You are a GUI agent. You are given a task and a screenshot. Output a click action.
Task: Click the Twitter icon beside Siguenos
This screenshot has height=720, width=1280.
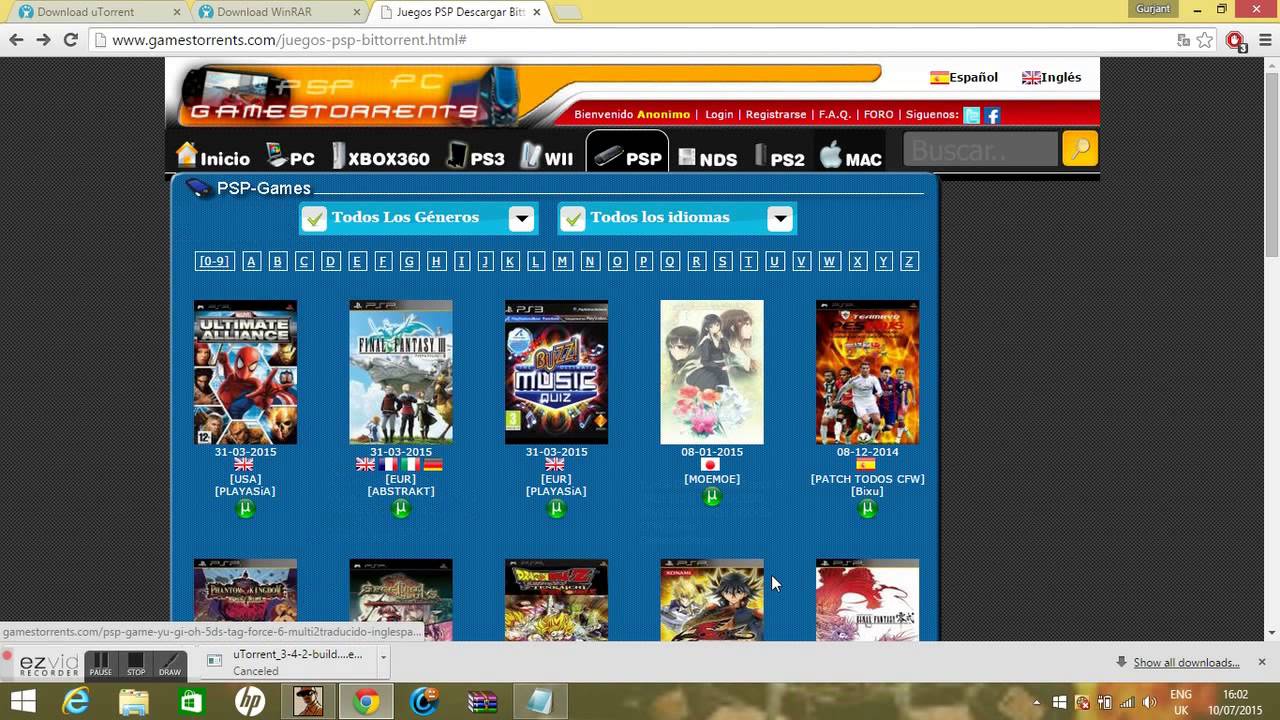pos(971,115)
